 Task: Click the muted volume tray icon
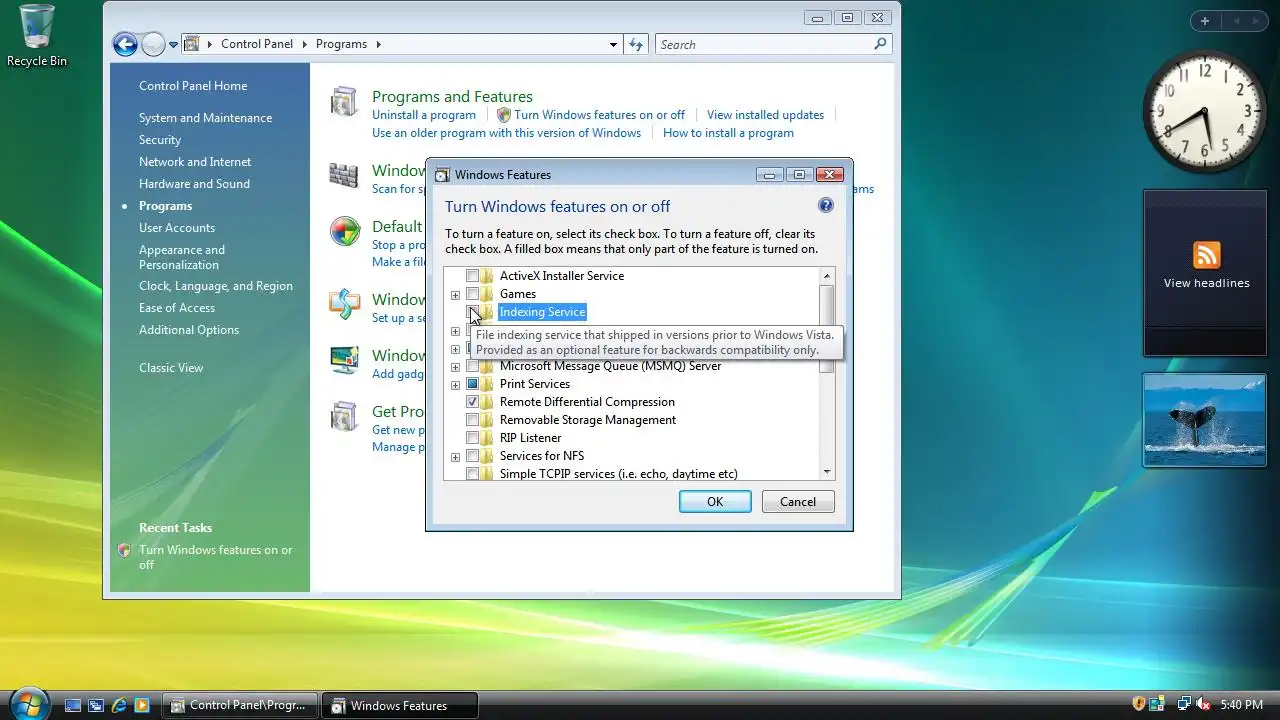click(x=1203, y=704)
